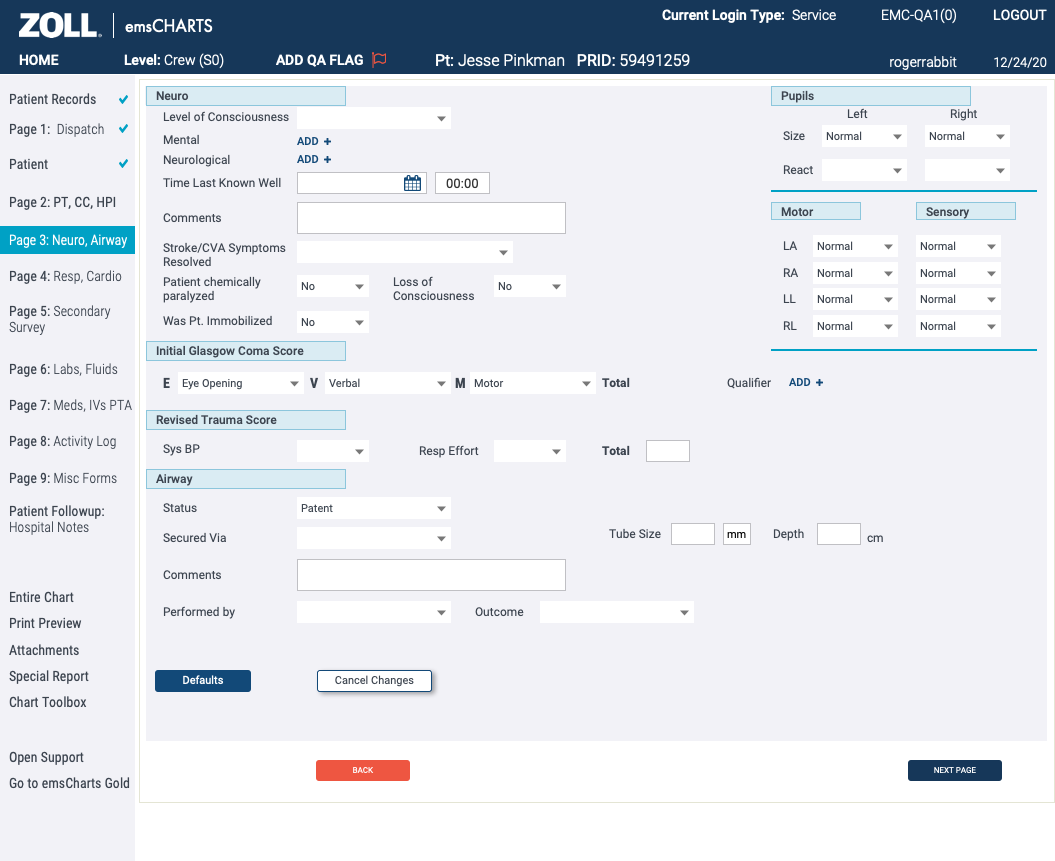Open Page 1: Dispatch
Image resolution: width=1055 pixels, height=861 pixels.
pos(57,129)
